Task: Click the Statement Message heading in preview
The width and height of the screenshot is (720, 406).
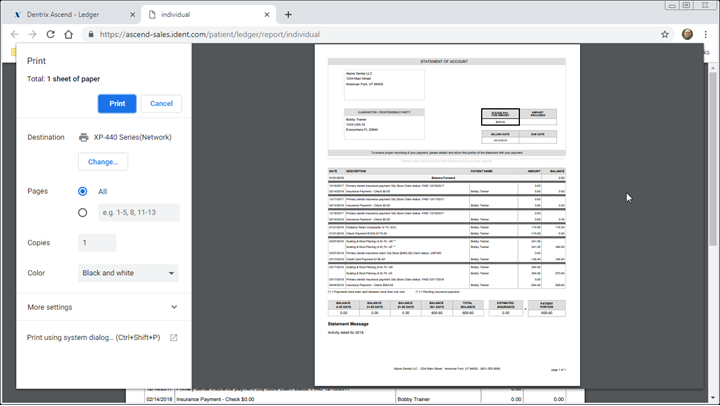Action: click(x=348, y=324)
